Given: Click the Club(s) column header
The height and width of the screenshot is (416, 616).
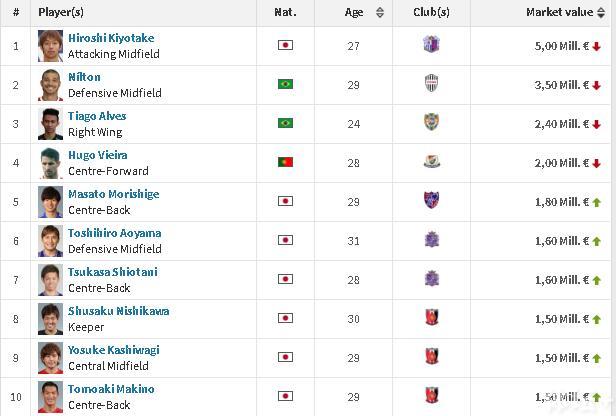Looking at the screenshot, I should [x=431, y=12].
